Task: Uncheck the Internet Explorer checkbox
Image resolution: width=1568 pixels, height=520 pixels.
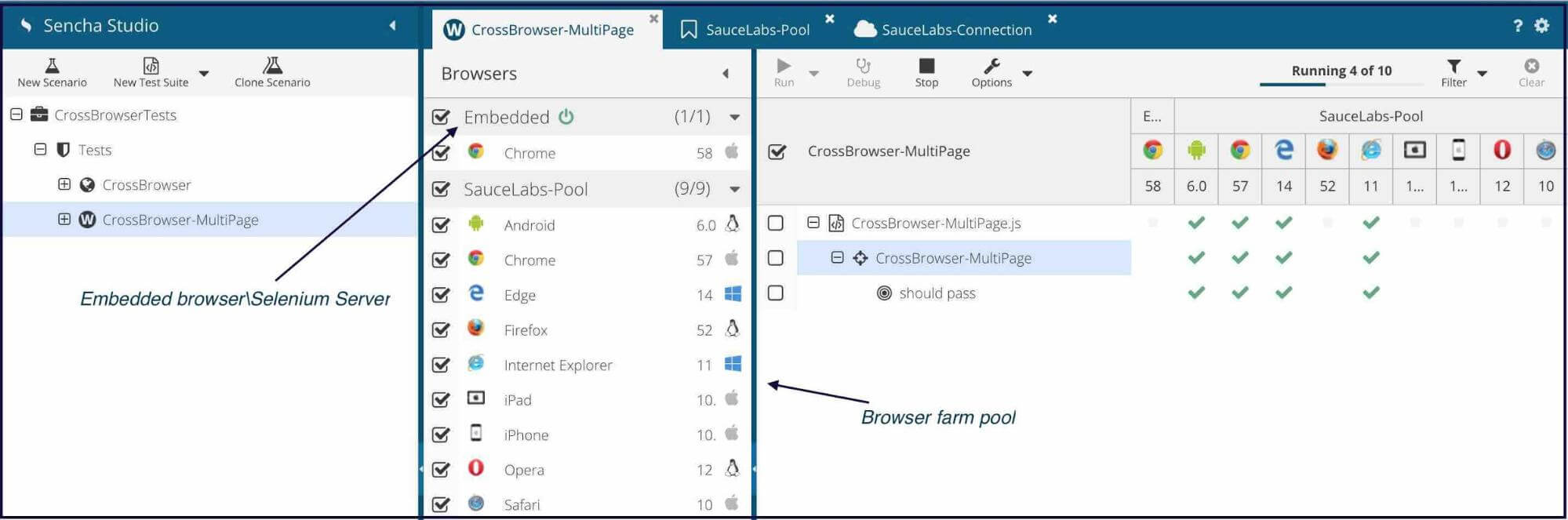Action: click(441, 365)
